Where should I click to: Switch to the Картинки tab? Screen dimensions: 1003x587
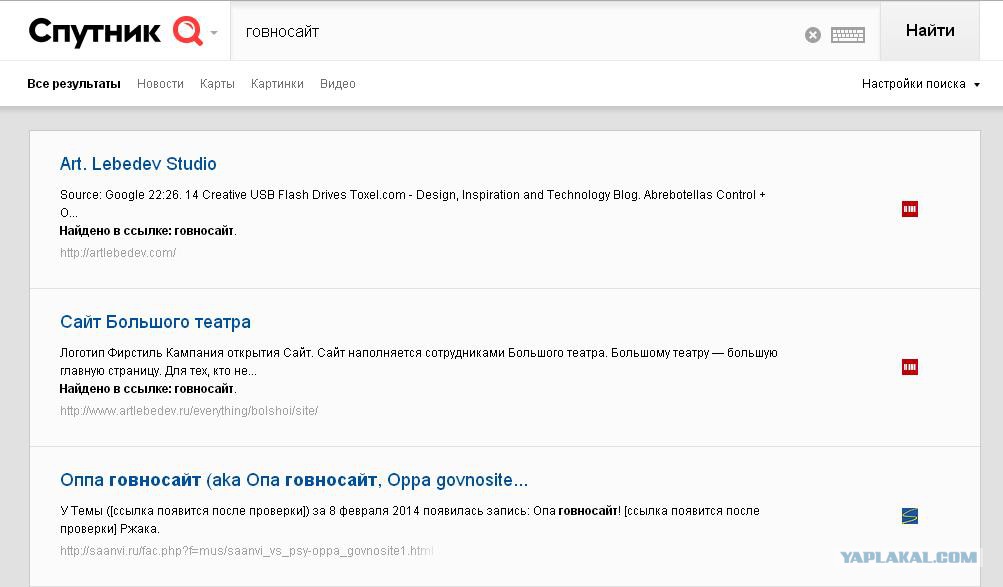(x=277, y=84)
